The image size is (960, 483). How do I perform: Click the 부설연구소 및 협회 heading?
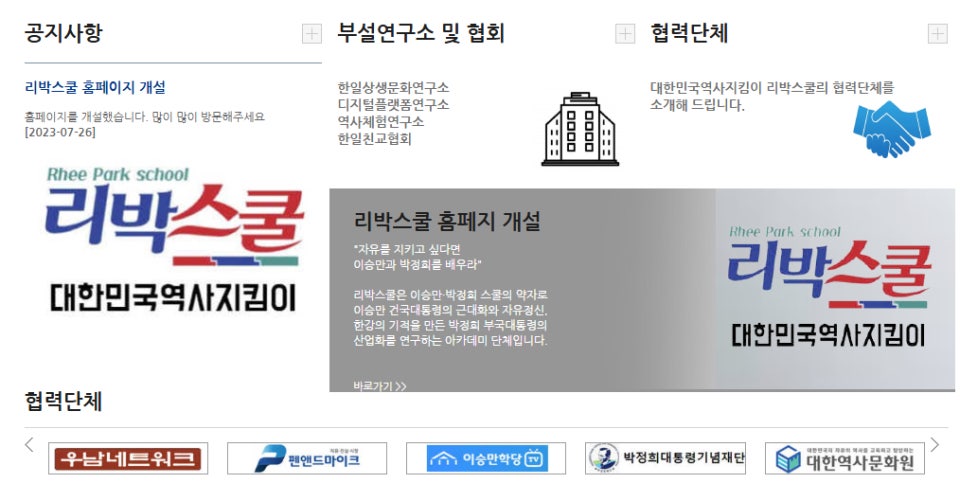pyautogui.click(x=421, y=33)
